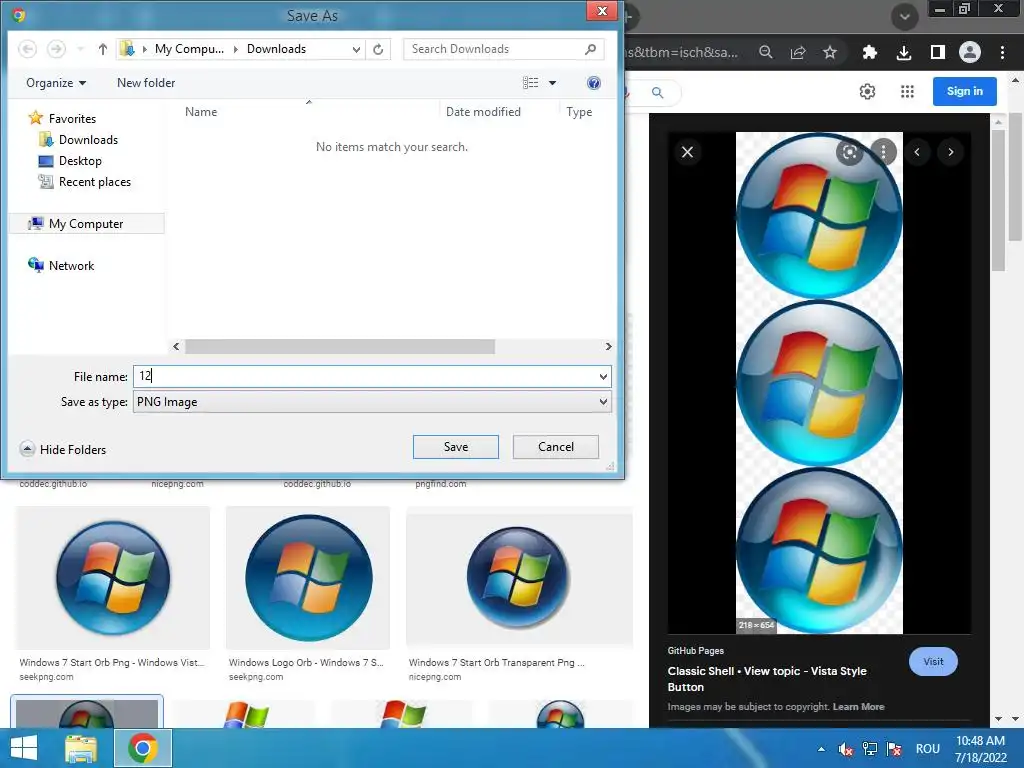1024x768 pixels.
Task: Click Chrome zoom magnifier icon in address bar
Action: coord(766,52)
